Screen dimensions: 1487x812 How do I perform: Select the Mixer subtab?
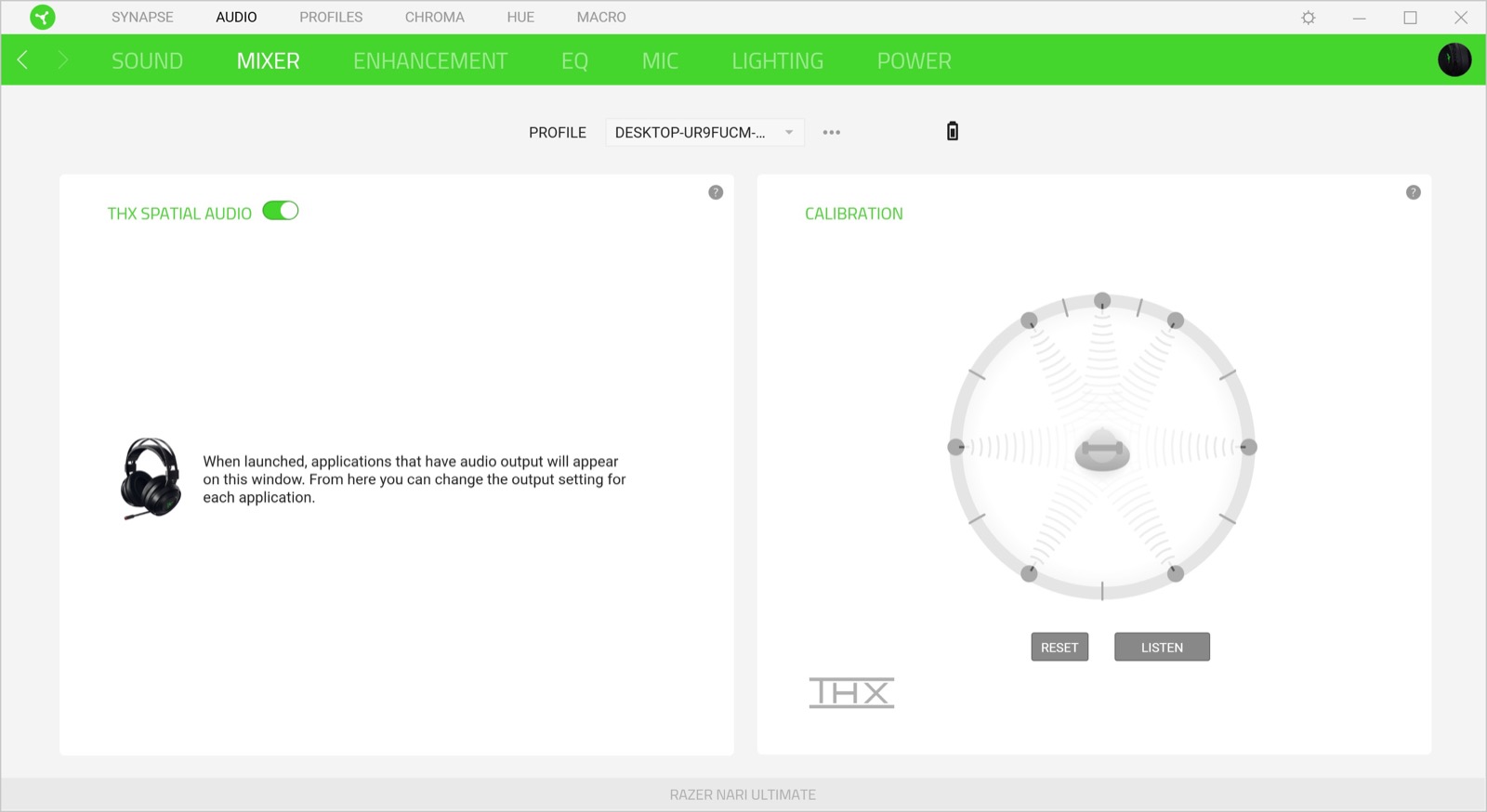click(x=268, y=60)
